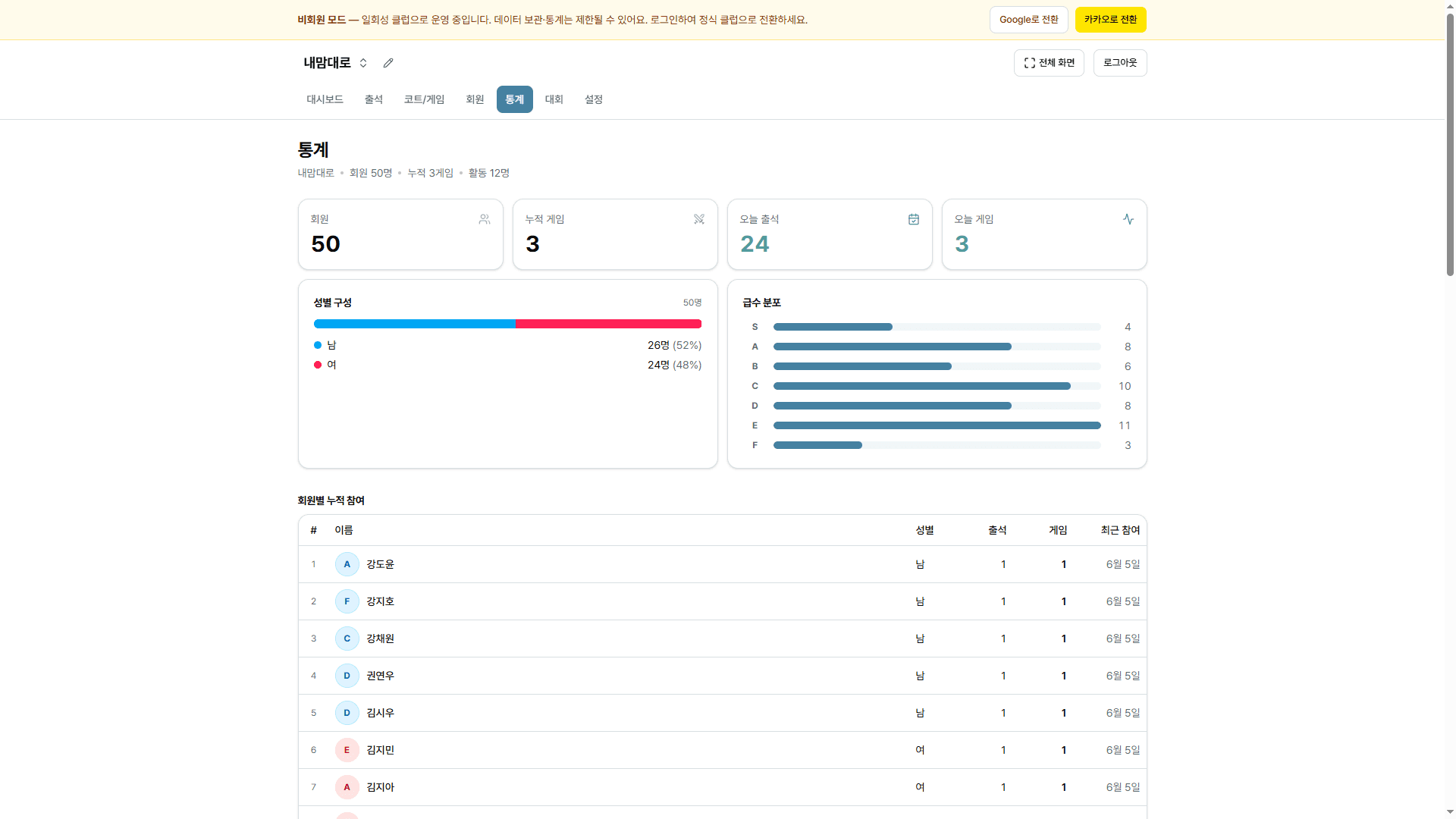The width and height of the screenshot is (1456, 819).
Task: Click the page vertical scrollbar thumb
Action: [x=1450, y=144]
